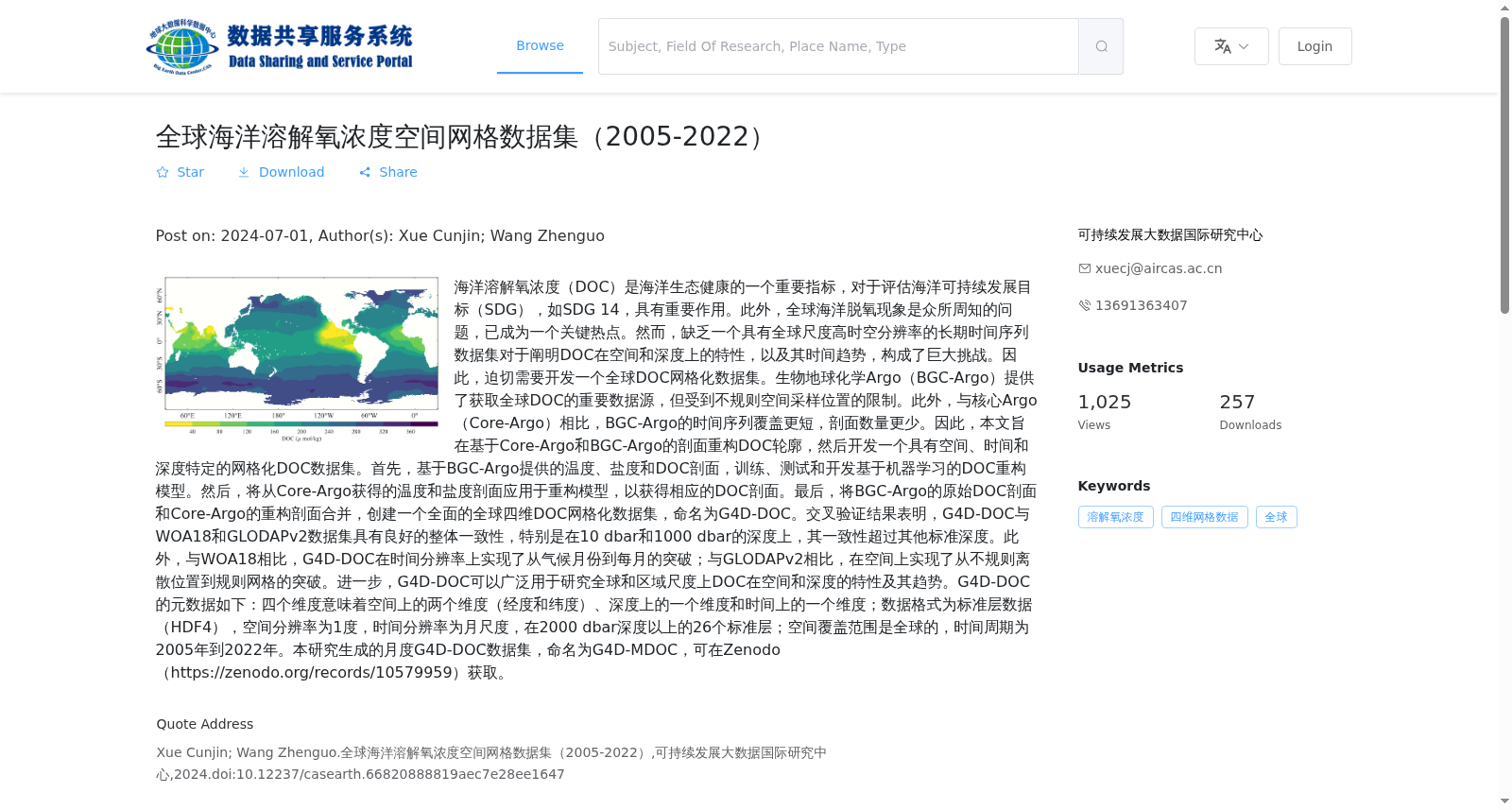1512x810 pixels.
Task: Click the 四维网格数据 keyword tag
Action: pos(1204,517)
